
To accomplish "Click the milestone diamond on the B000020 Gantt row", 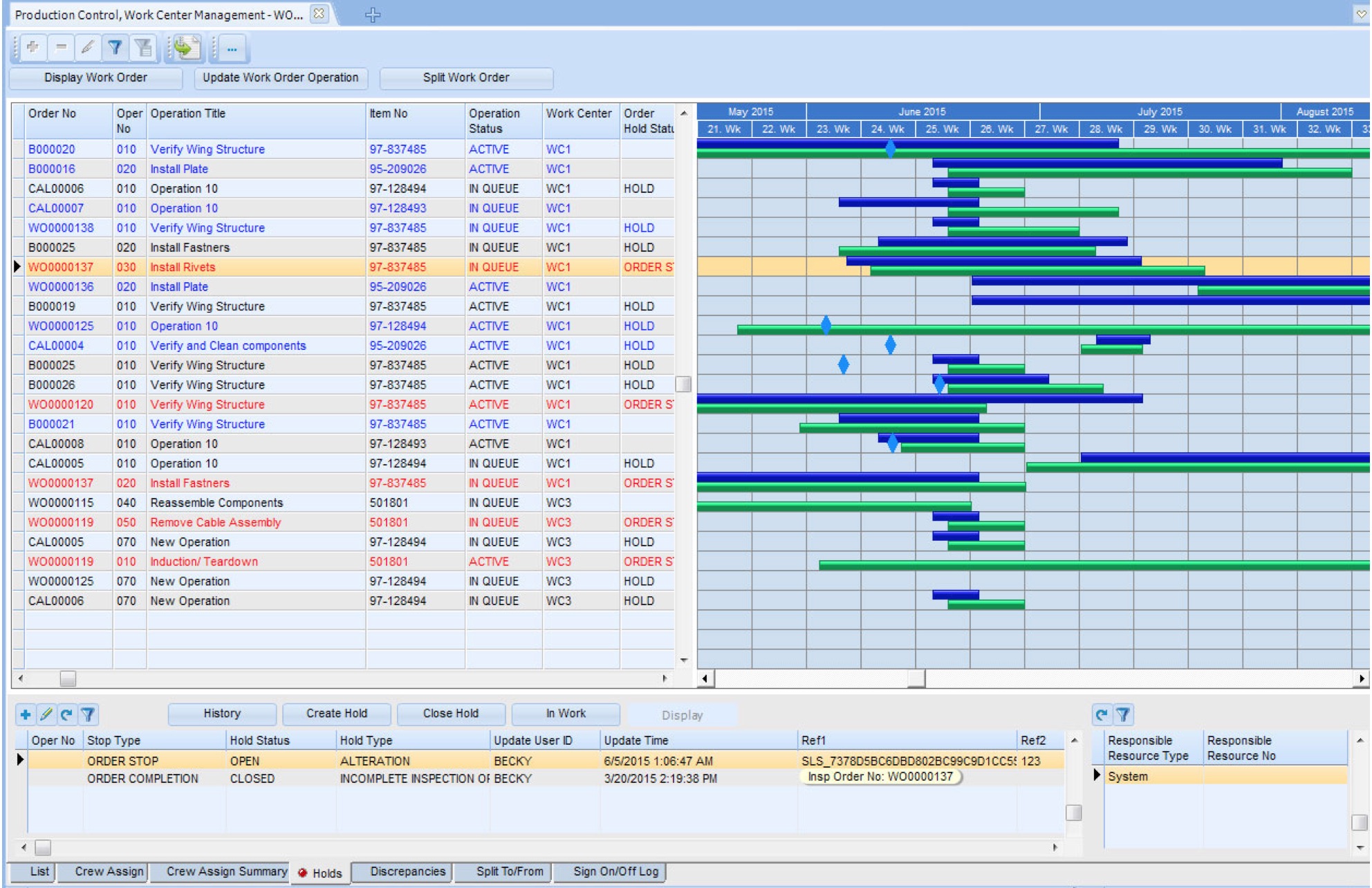I will [x=891, y=148].
